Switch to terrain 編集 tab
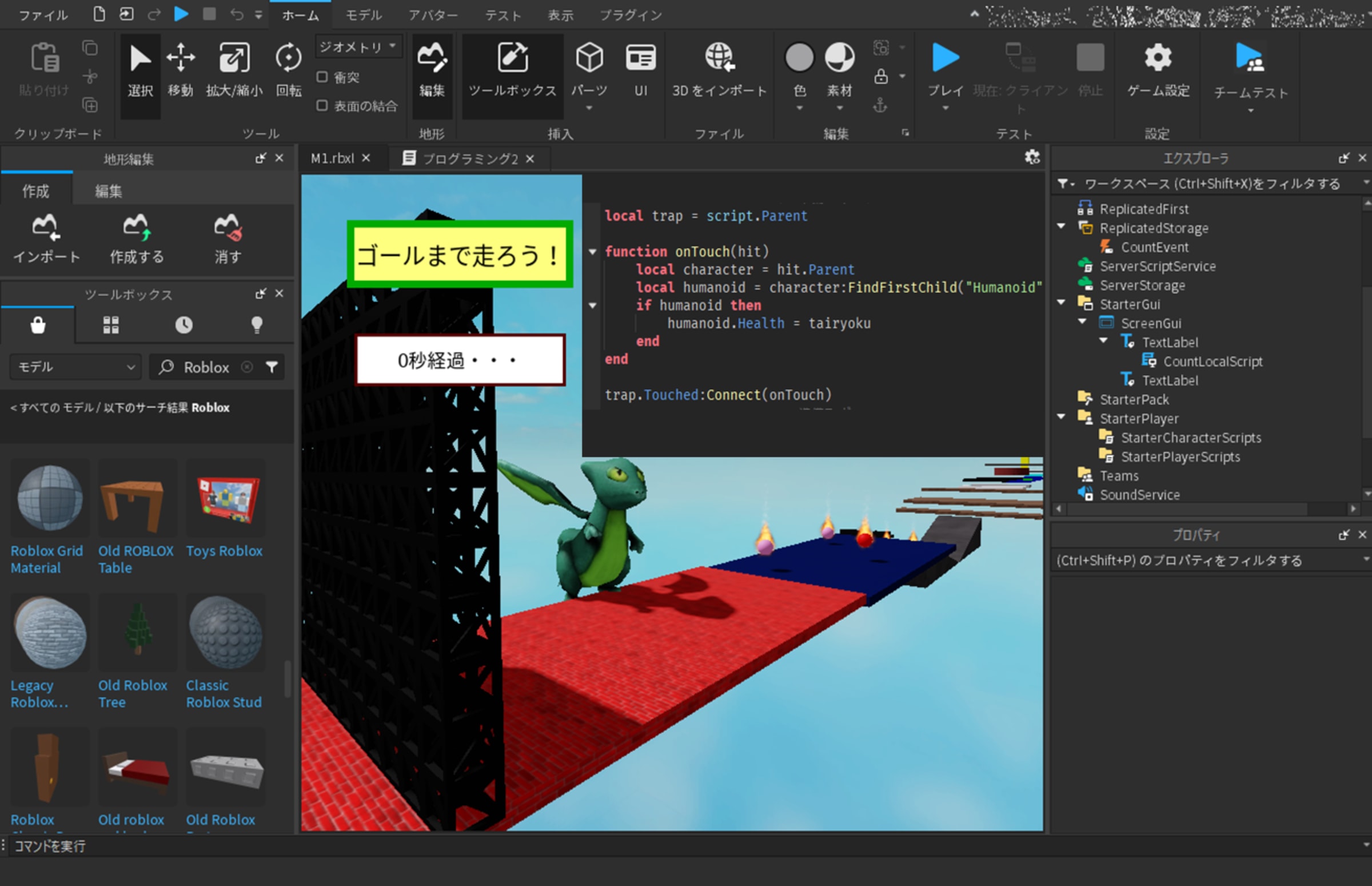The height and width of the screenshot is (886, 1372). point(108,191)
